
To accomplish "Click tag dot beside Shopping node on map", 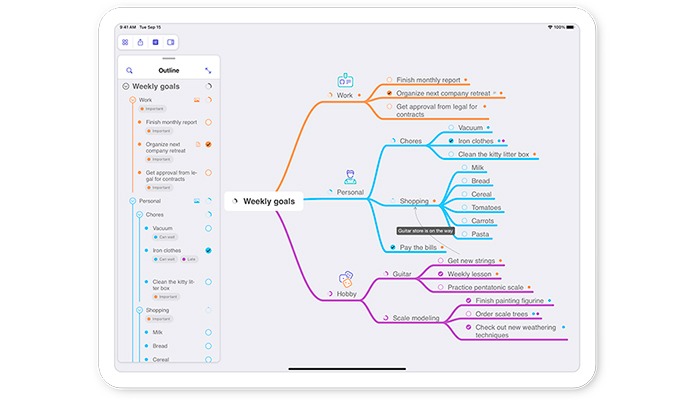I will click(x=434, y=201).
